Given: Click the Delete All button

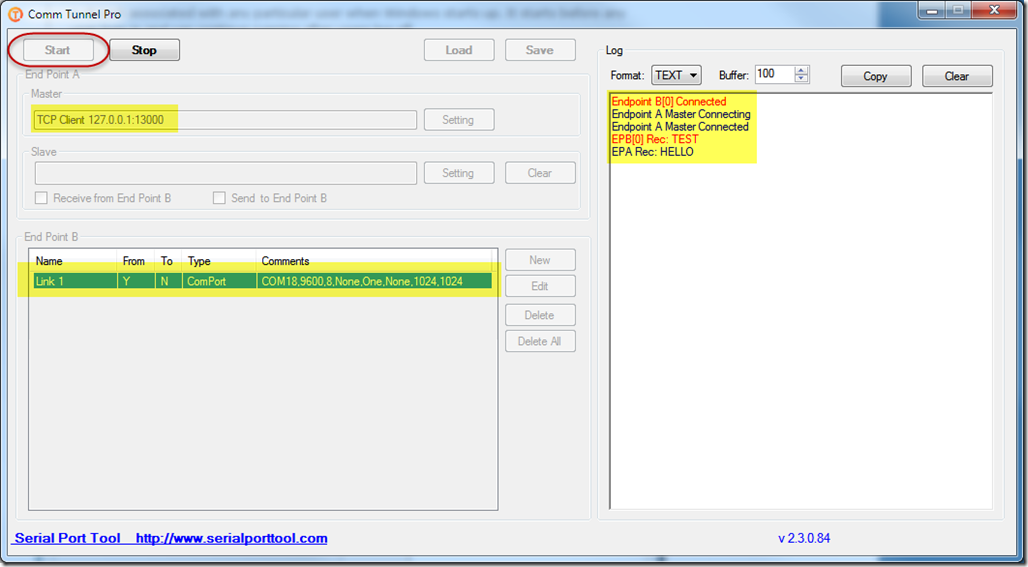Looking at the screenshot, I should pos(540,342).
